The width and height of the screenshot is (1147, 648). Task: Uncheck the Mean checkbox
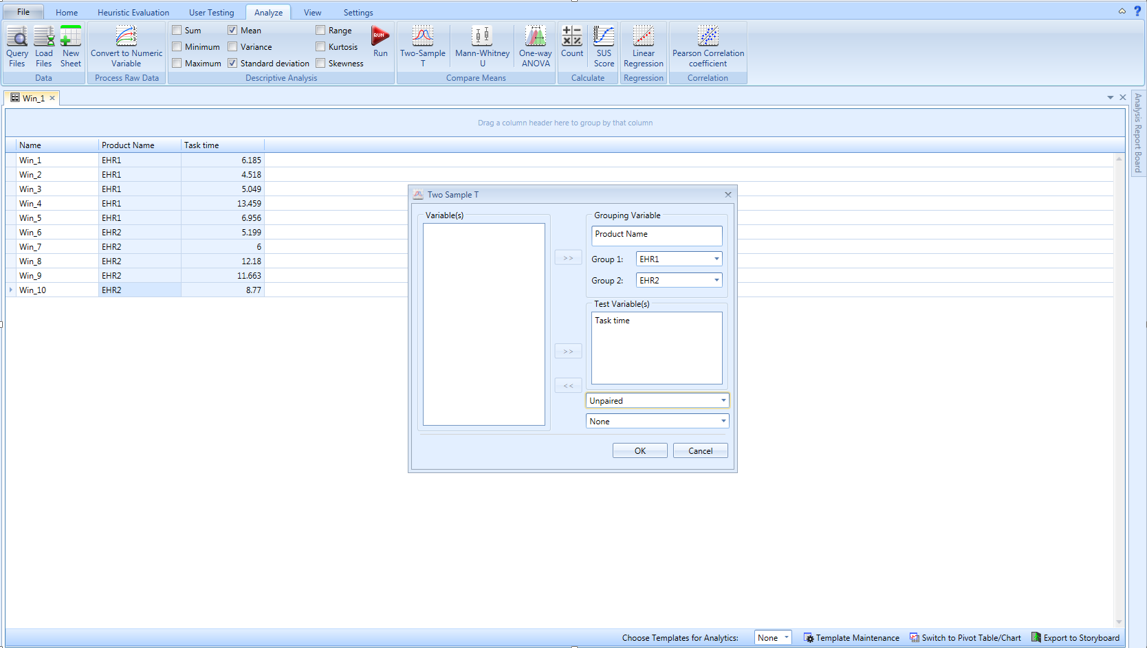tap(233, 30)
